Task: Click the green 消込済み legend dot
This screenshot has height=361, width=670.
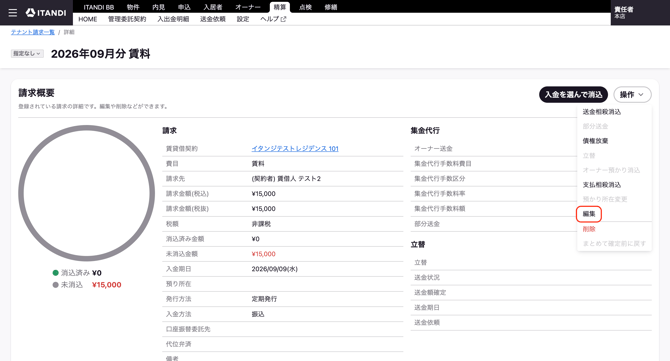Action: pos(56,273)
